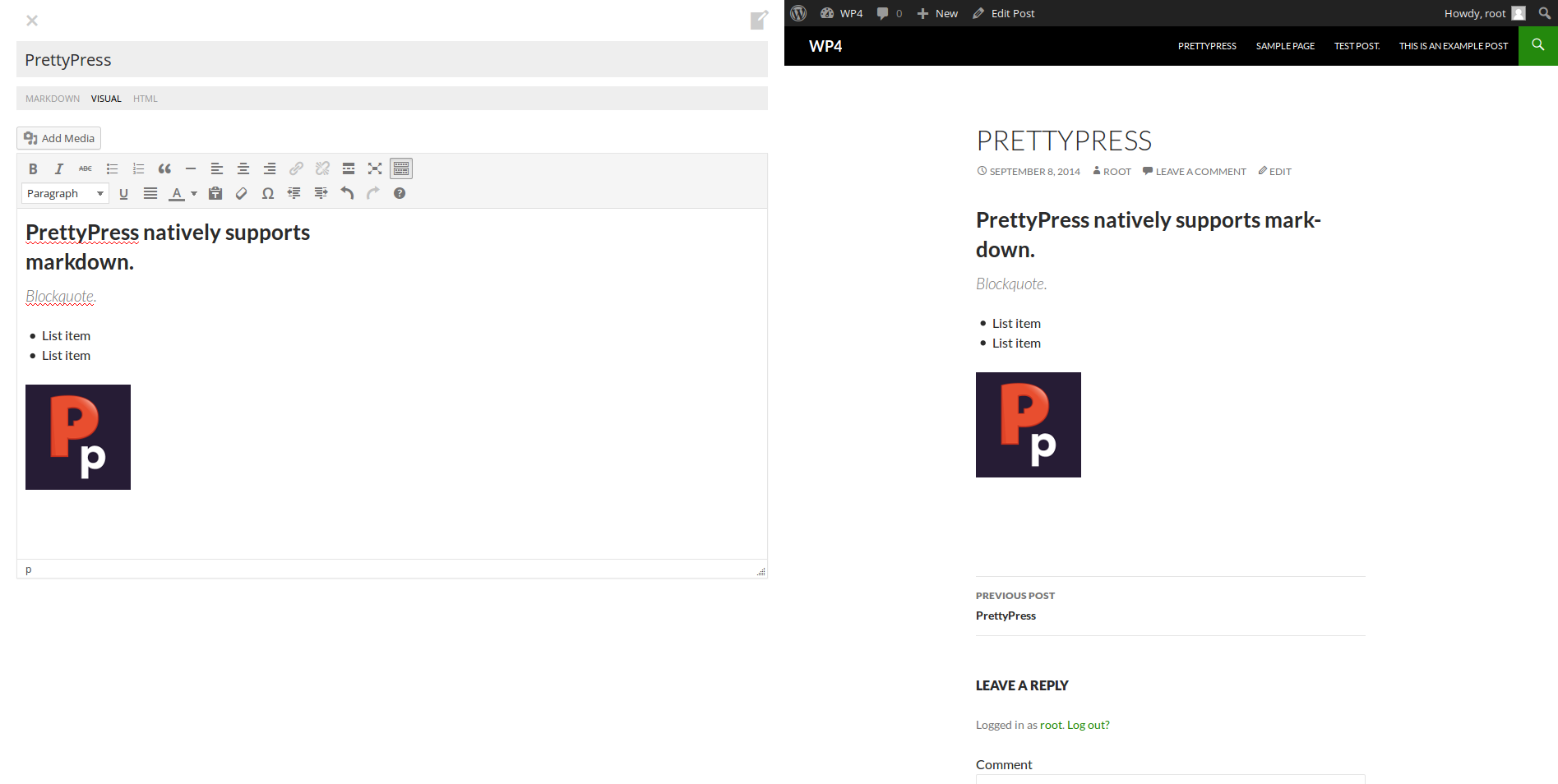Open the TEST POST navigation item
Viewport: 1558px width, 784px height.
coord(1357,46)
